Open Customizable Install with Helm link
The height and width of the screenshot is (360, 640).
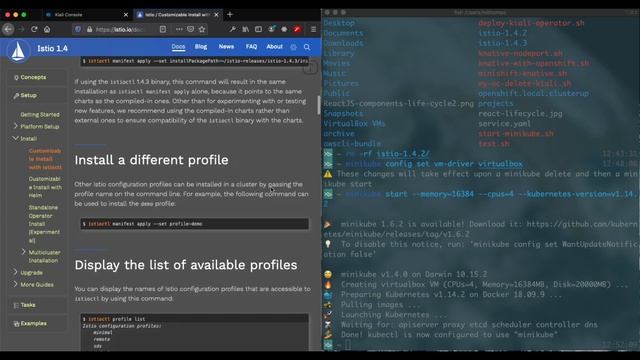click(x=45, y=187)
